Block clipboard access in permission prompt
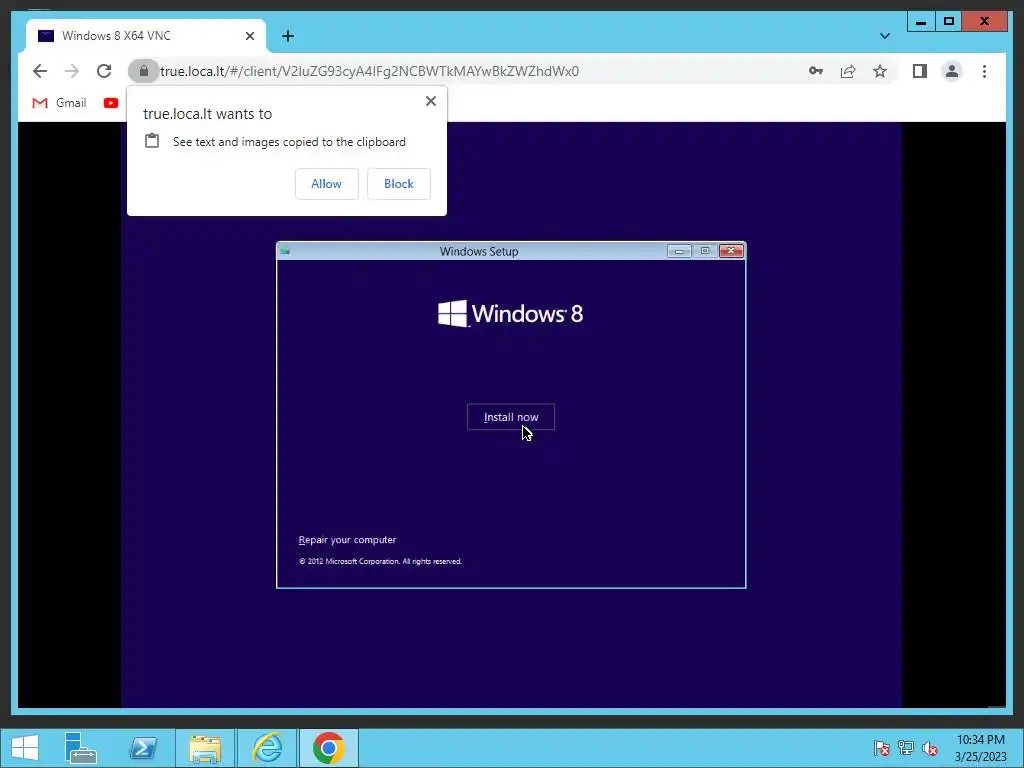This screenshot has height=768, width=1024. point(399,184)
